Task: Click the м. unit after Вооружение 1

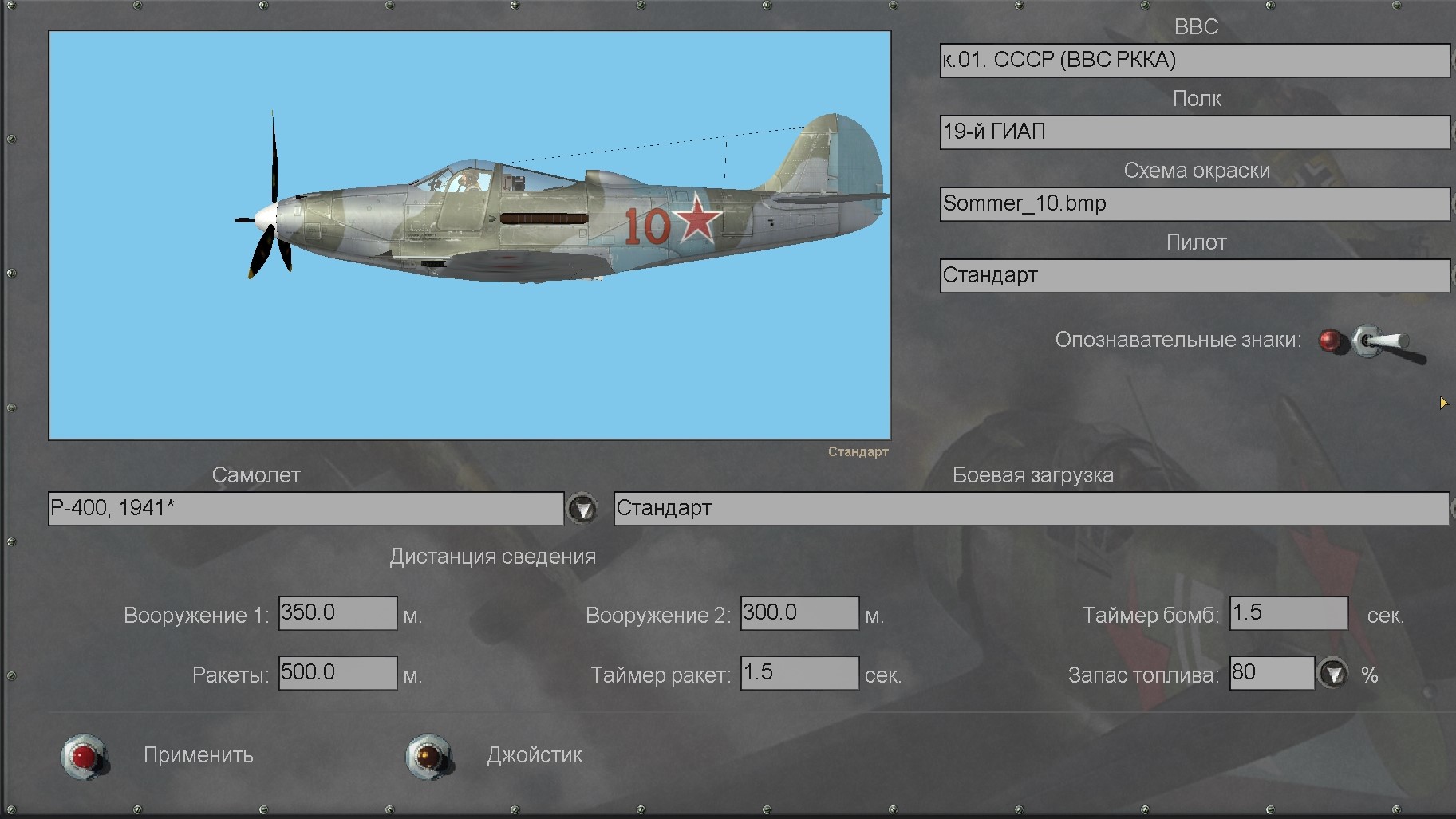Action: tap(412, 616)
